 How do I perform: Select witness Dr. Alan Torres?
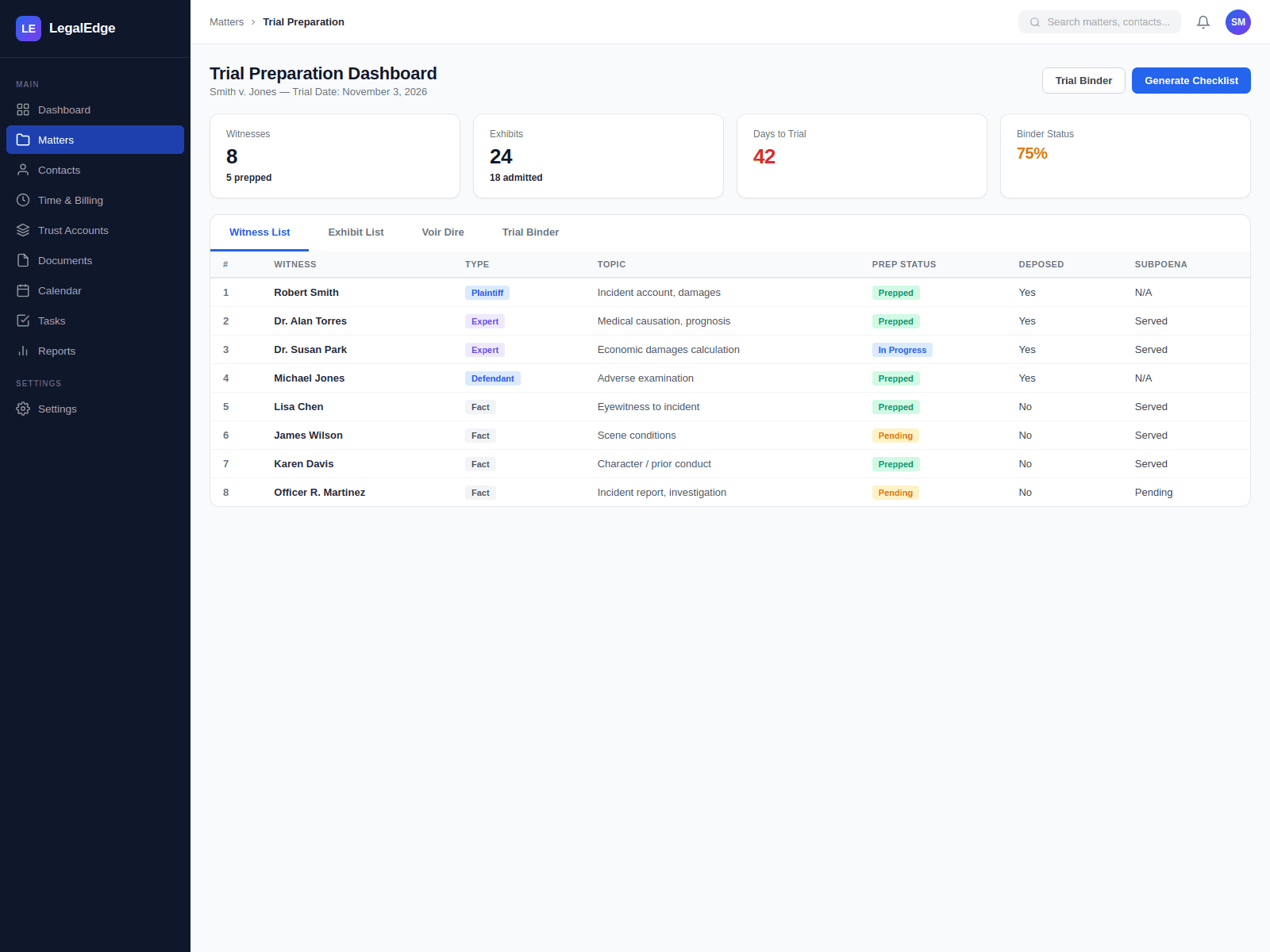pos(310,321)
